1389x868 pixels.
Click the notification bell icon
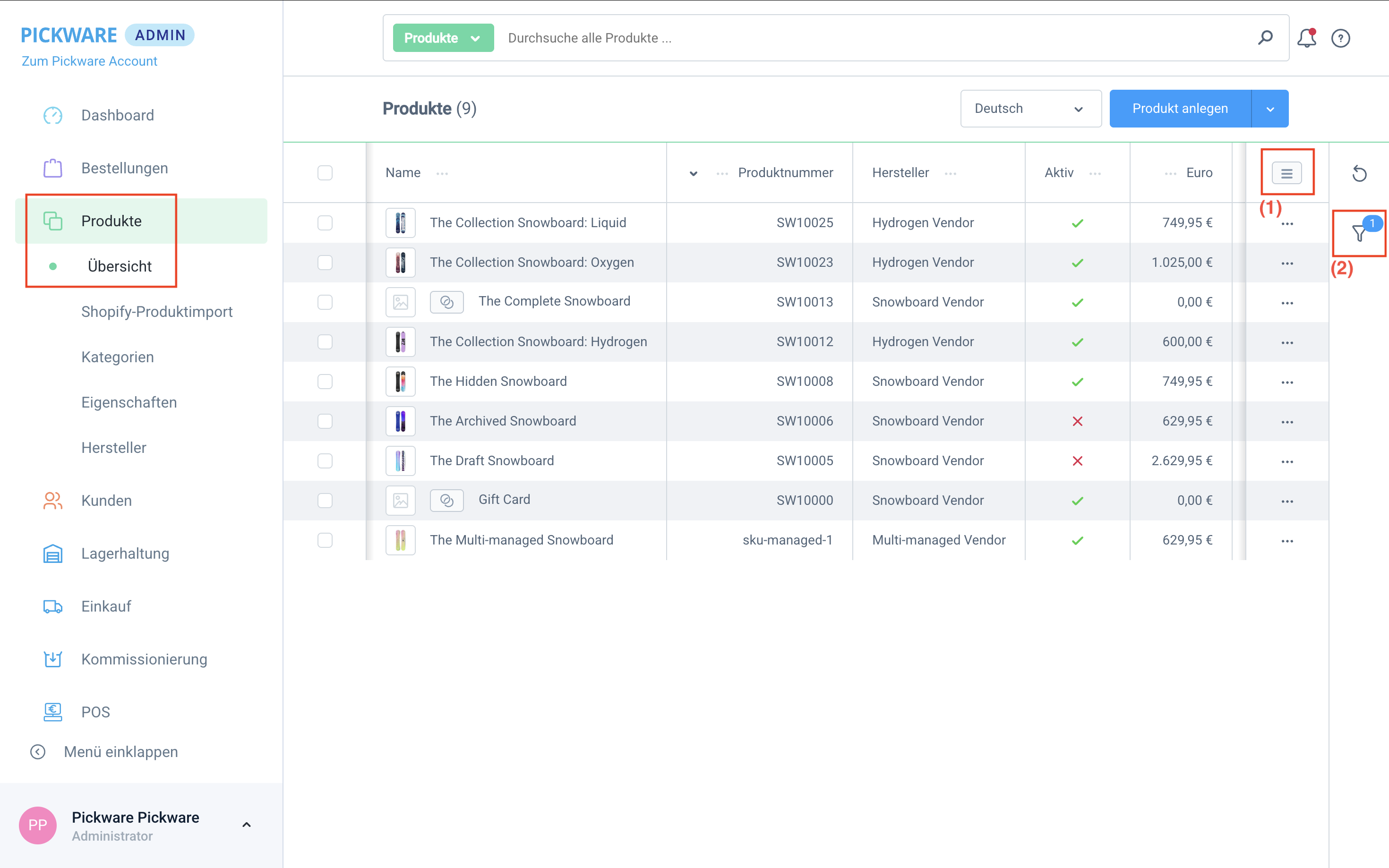click(1306, 38)
